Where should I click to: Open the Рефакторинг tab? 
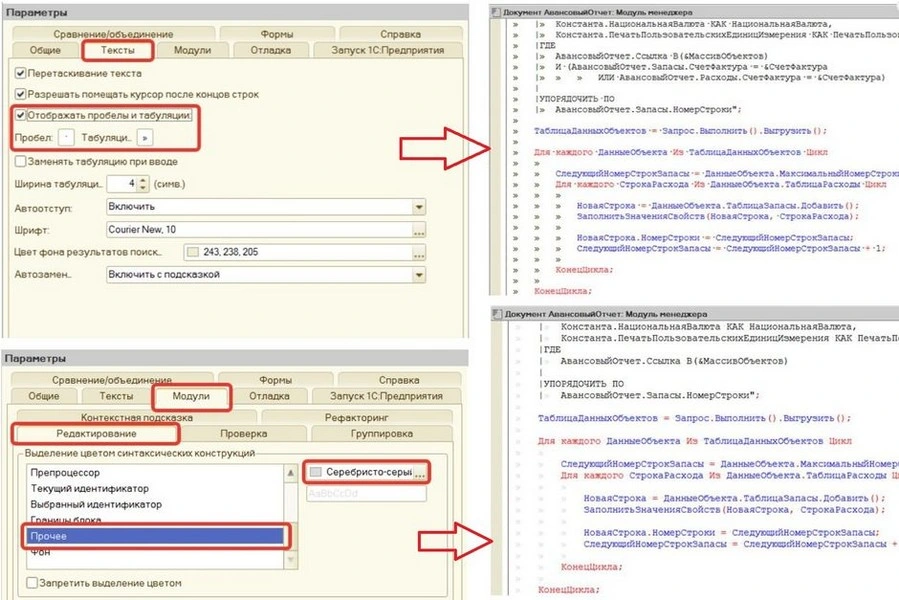tap(355, 417)
